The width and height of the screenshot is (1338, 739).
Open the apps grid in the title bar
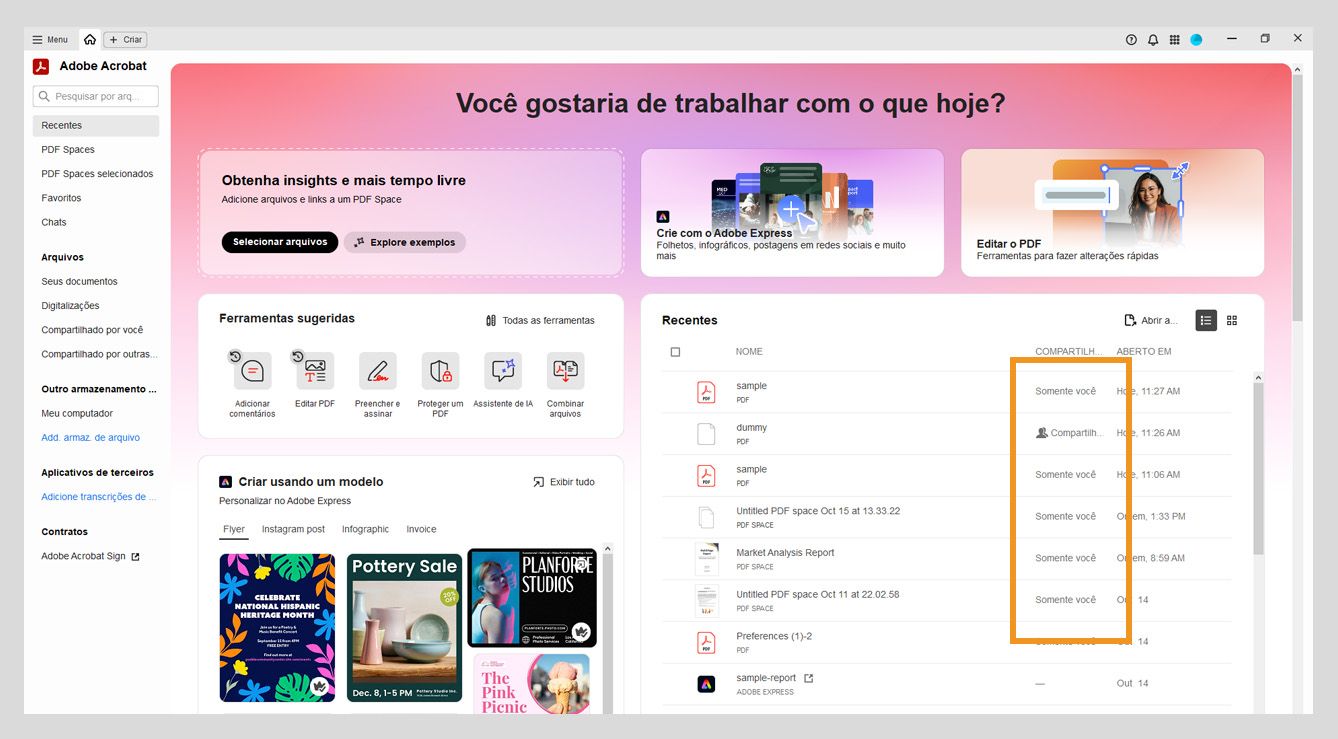point(1174,39)
